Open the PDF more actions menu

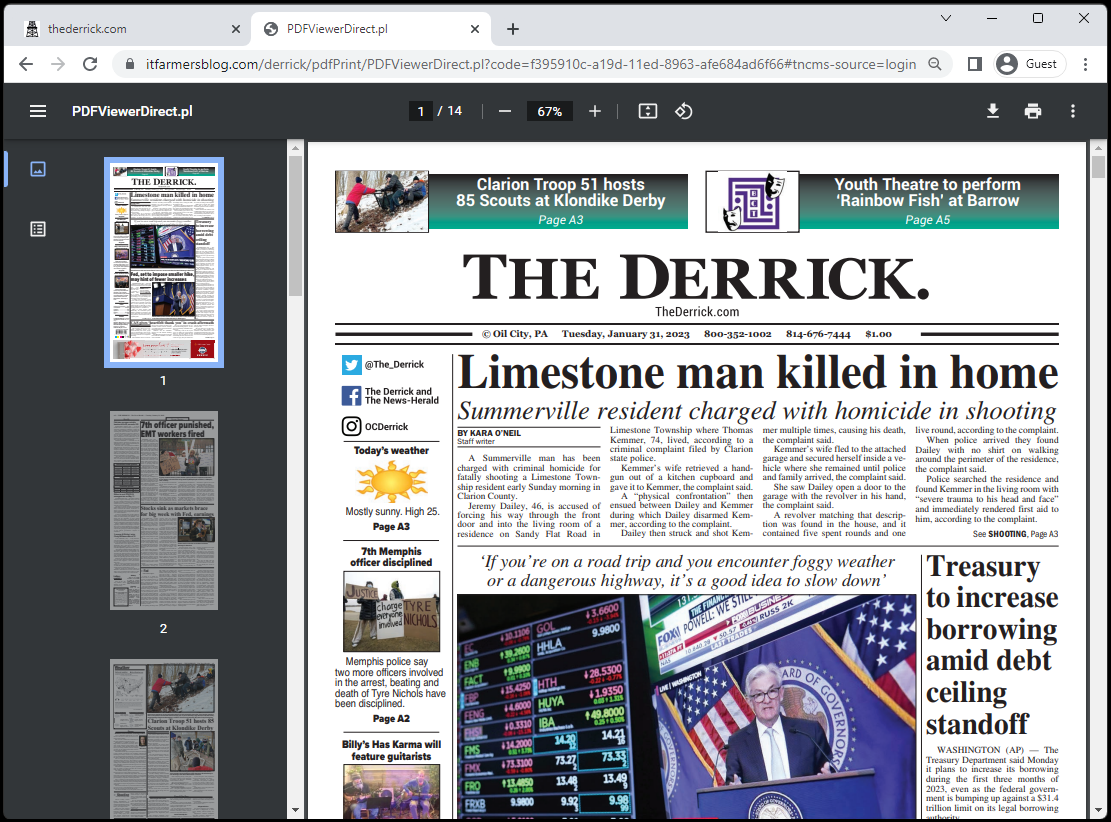[1072, 110]
